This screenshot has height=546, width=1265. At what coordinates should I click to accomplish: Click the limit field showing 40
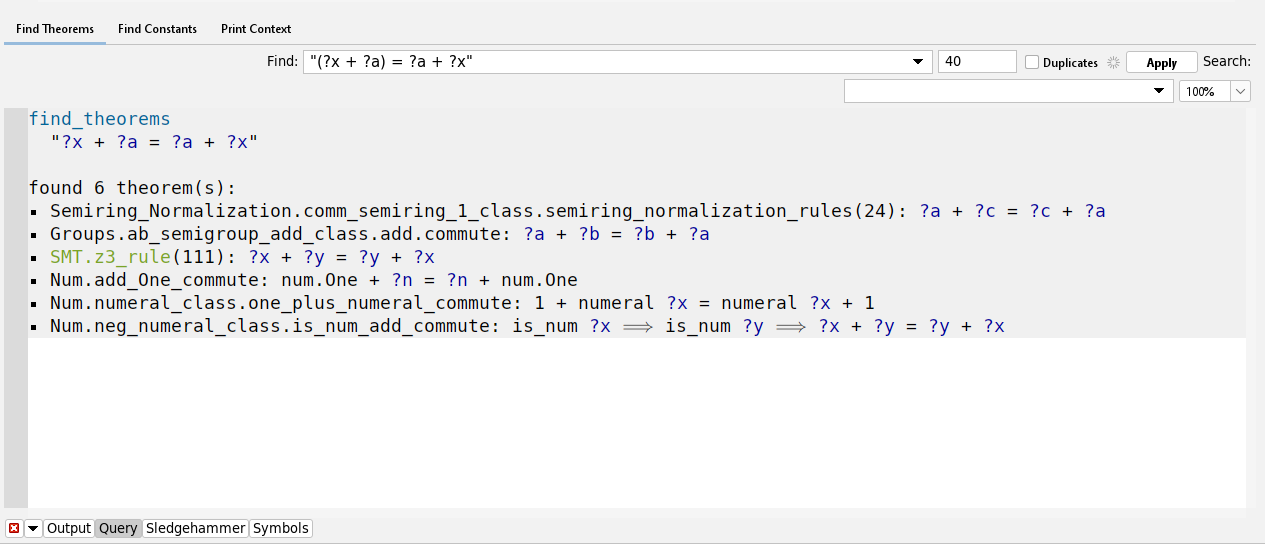click(976, 62)
